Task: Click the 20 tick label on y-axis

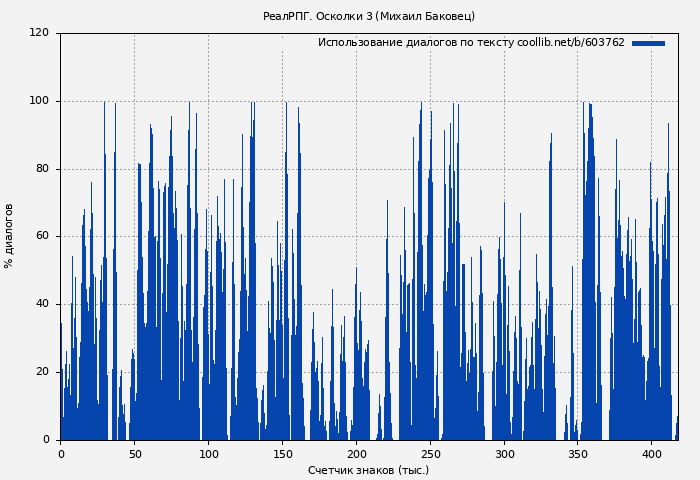Action: (42, 372)
